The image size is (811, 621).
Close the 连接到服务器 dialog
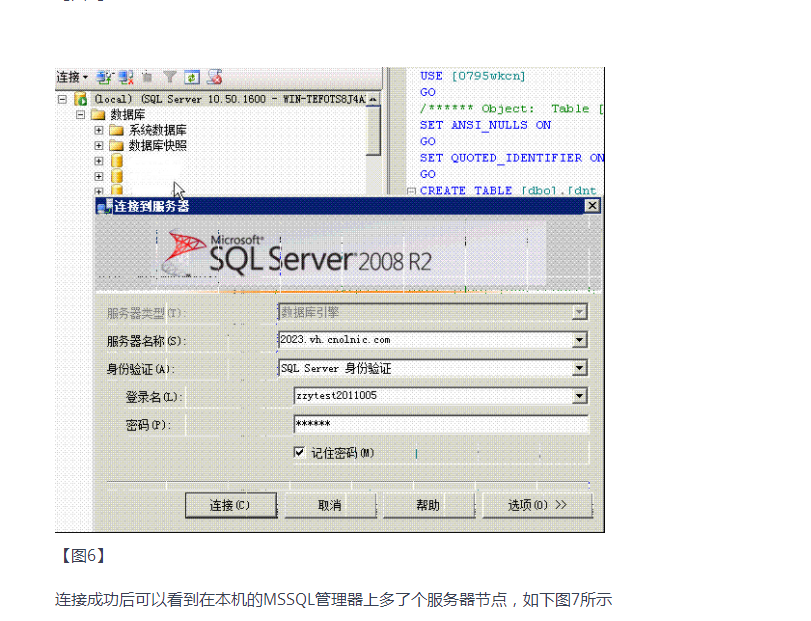[592, 206]
